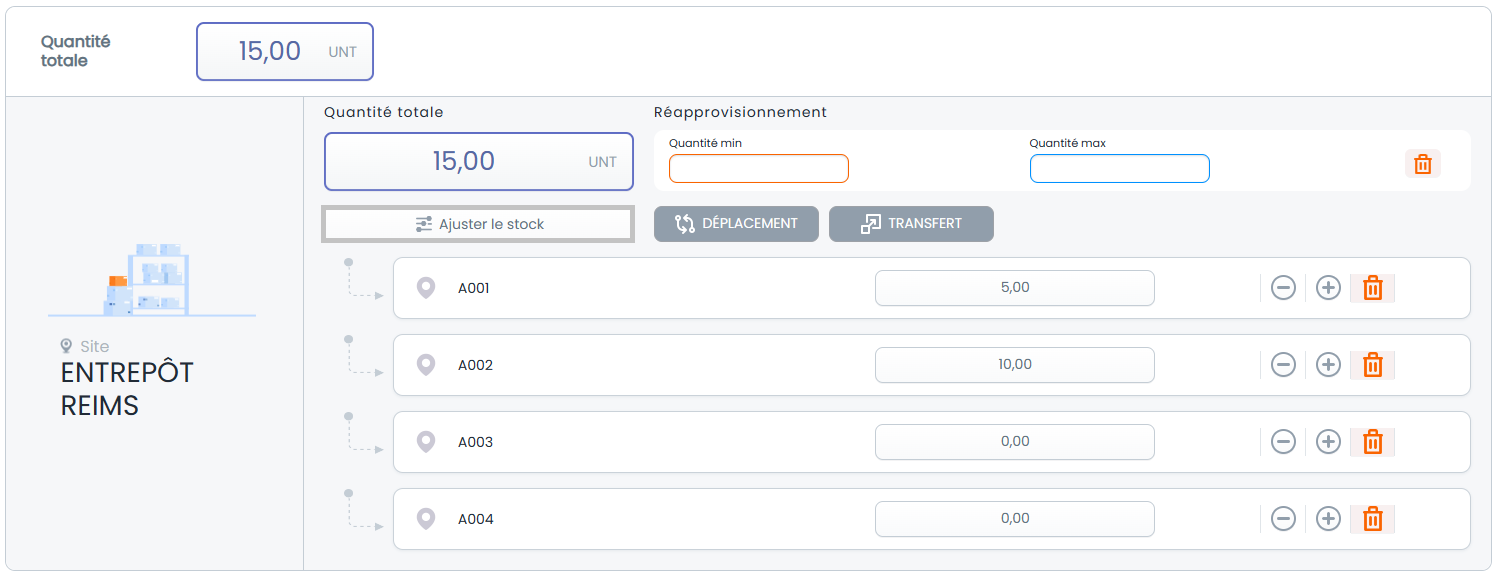1496x576 pixels.
Task: Select the A003 location pin icon
Action: point(426,442)
